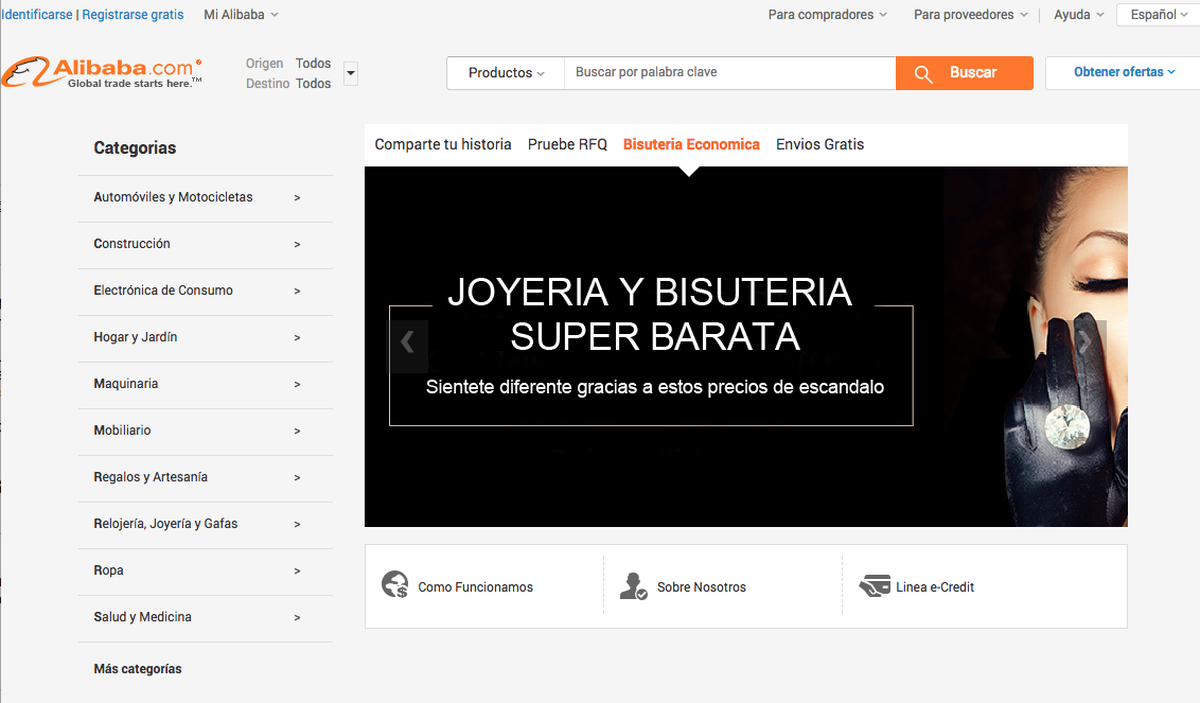Open the Español language selector

click(1157, 14)
